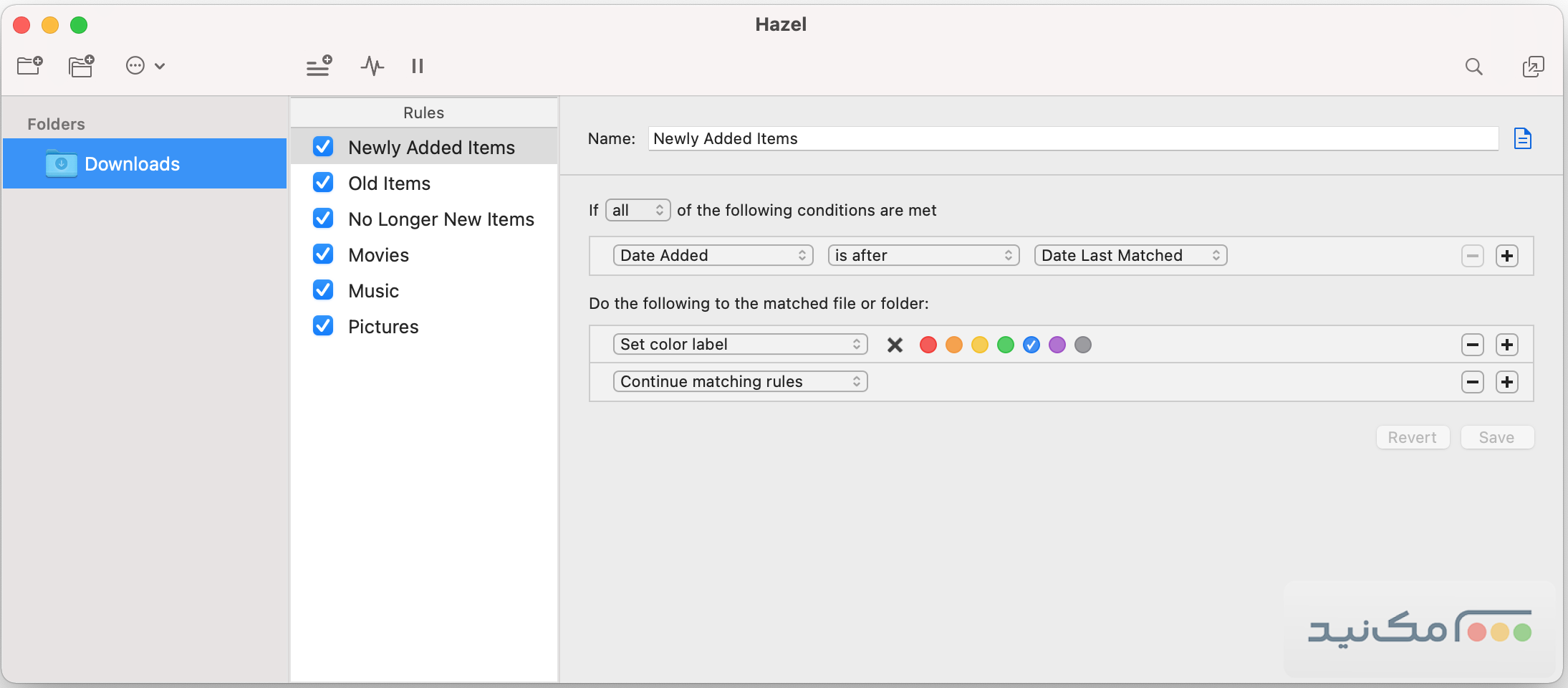The height and width of the screenshot is (688, 1568).
Task: Pause rules with the pause button
Action: coord(418,66)
